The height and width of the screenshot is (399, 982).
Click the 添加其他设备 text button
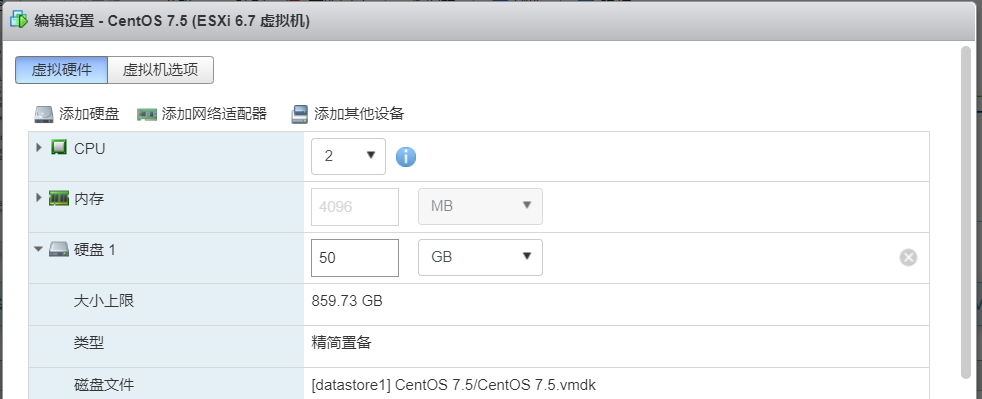point(359,114)
